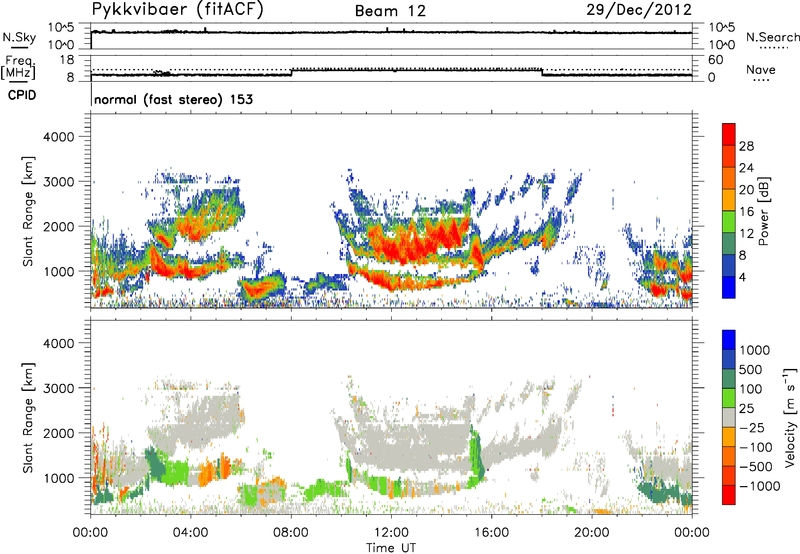The width and height of the screenshot is (800, 554).
Task: Click 'normal (fast stereo) 153' text
Action: tap(173, 99)
